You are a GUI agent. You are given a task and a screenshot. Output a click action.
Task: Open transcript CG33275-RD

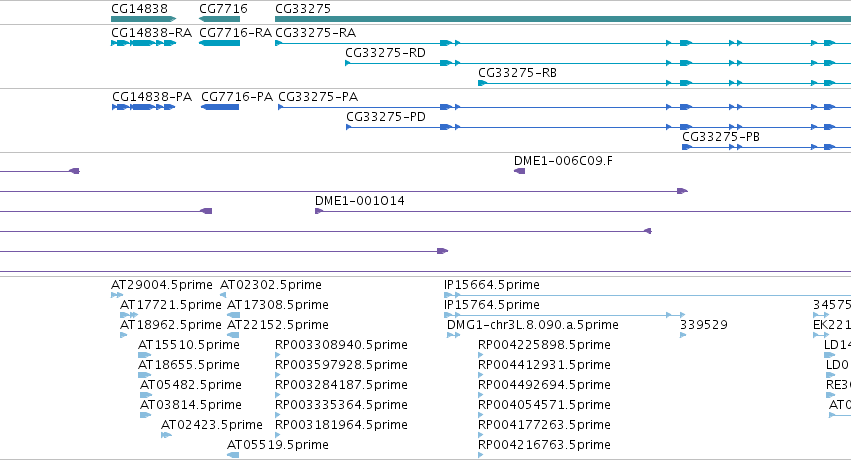[x=385, y=53]
